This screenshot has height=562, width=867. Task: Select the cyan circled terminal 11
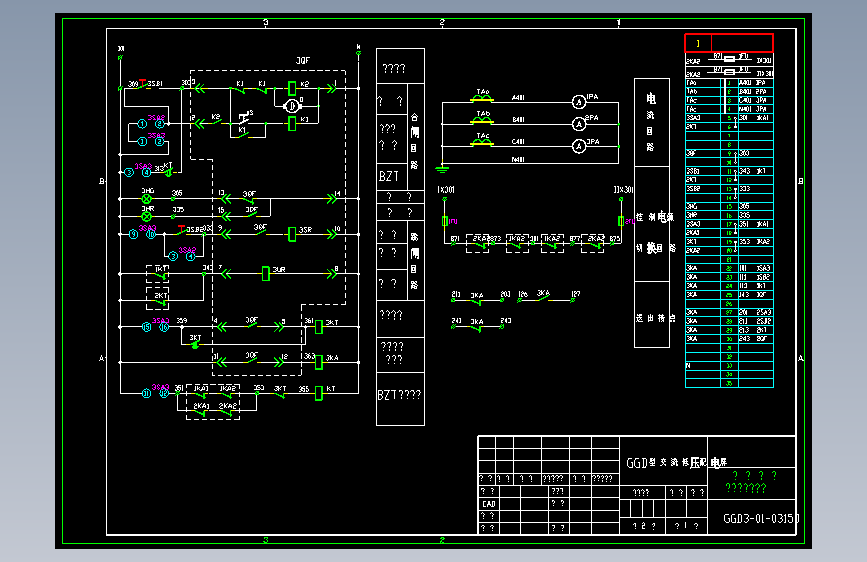[147, 393]
